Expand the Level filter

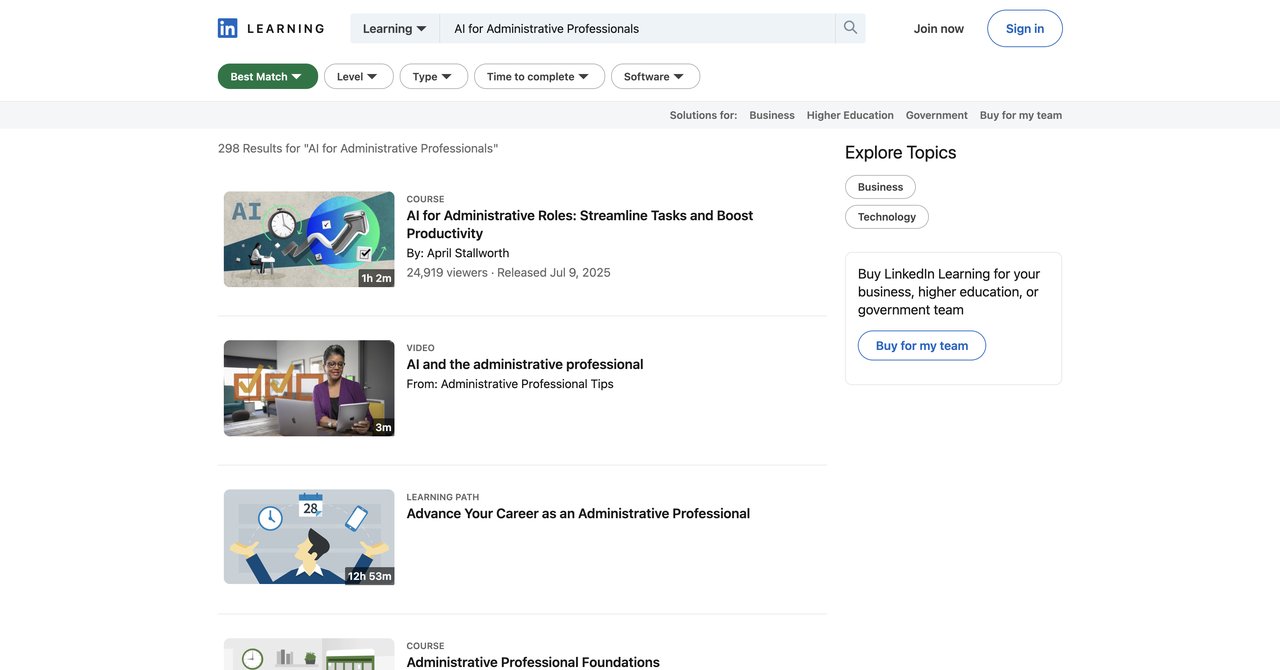coord(358,76)
